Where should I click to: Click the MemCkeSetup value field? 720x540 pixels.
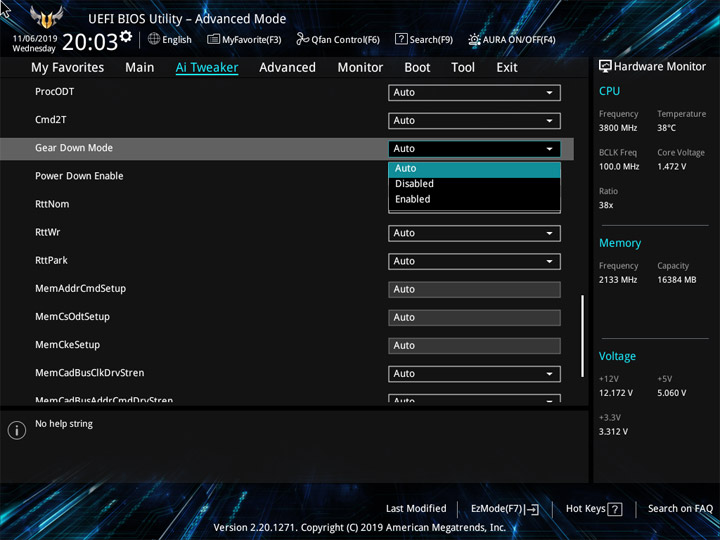coord(474,346)
